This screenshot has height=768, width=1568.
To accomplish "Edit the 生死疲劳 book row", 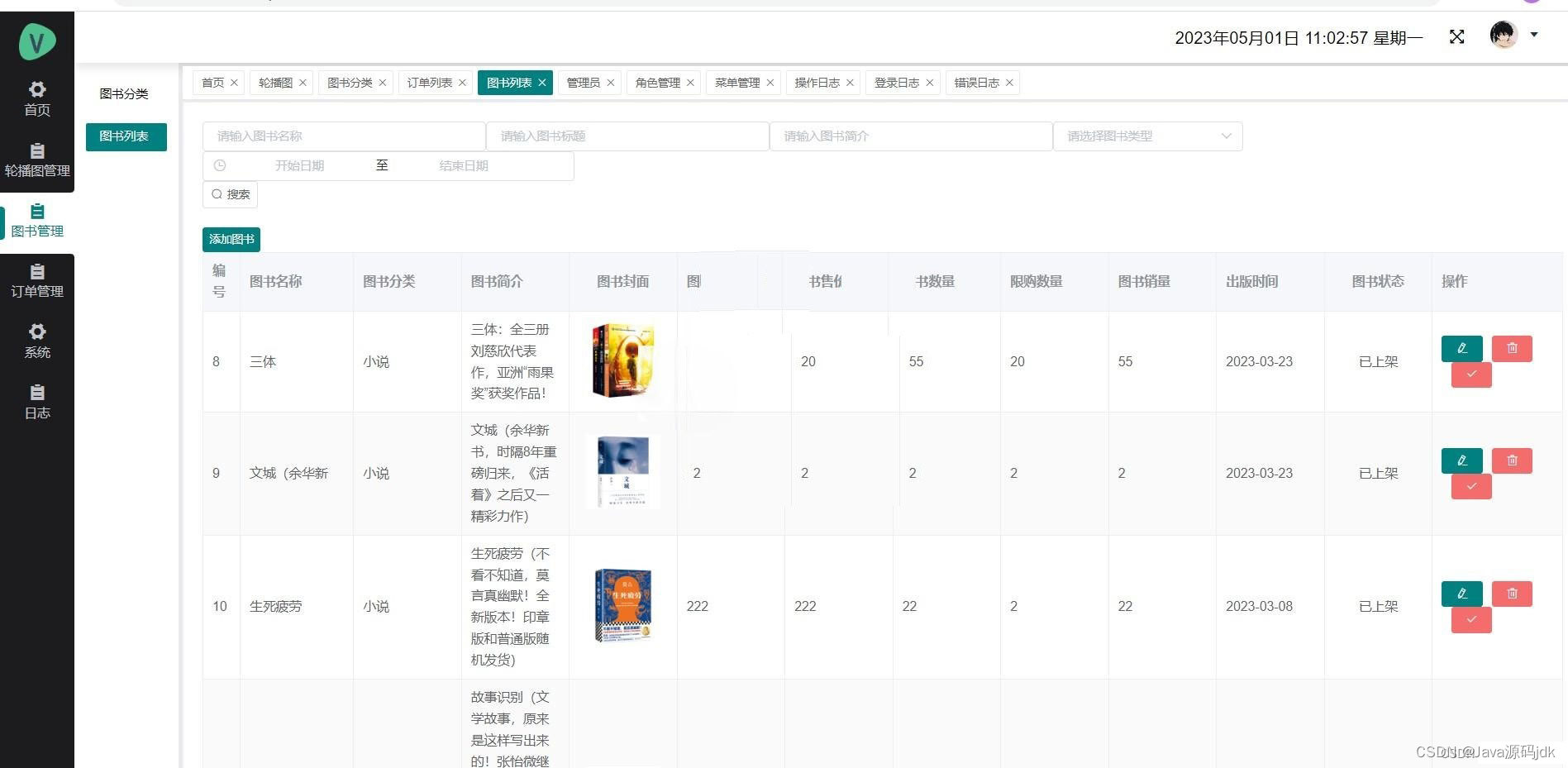I will (1461, 594).
